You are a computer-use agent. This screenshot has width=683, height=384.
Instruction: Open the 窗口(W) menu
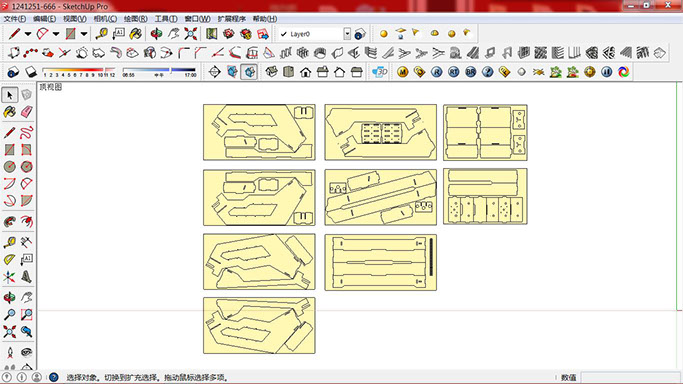tap(197, 19)
